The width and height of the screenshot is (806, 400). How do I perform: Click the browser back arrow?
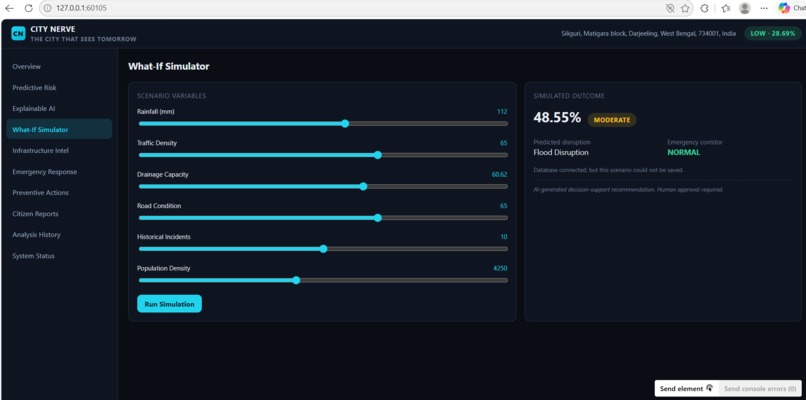pyautogui.click(x=9, y=8)
